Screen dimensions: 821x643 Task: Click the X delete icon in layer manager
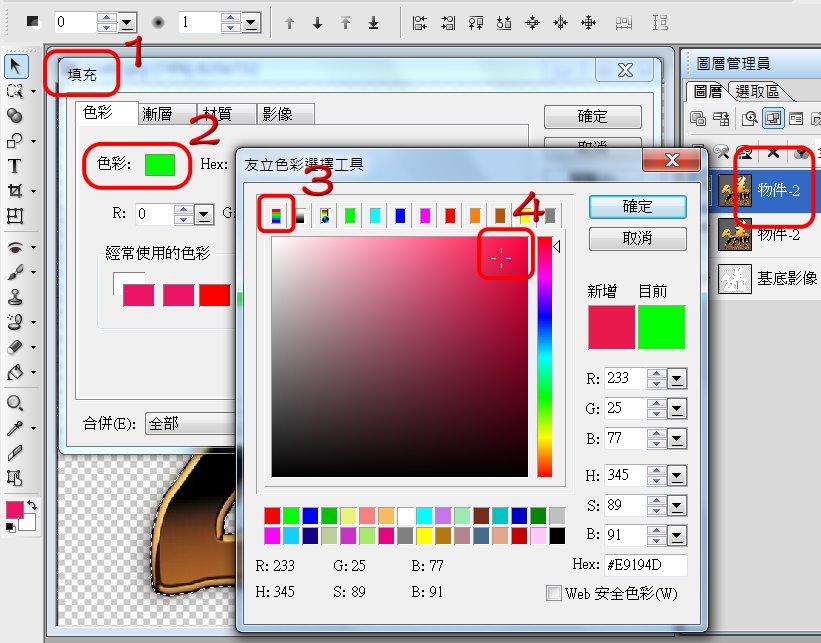(x=773, y=153)
